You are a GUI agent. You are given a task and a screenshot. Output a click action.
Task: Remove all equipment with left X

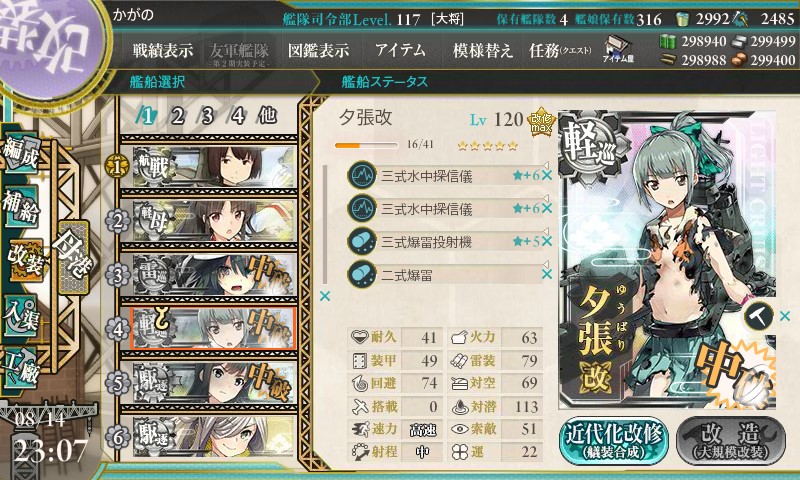click(x=324, y=296)
